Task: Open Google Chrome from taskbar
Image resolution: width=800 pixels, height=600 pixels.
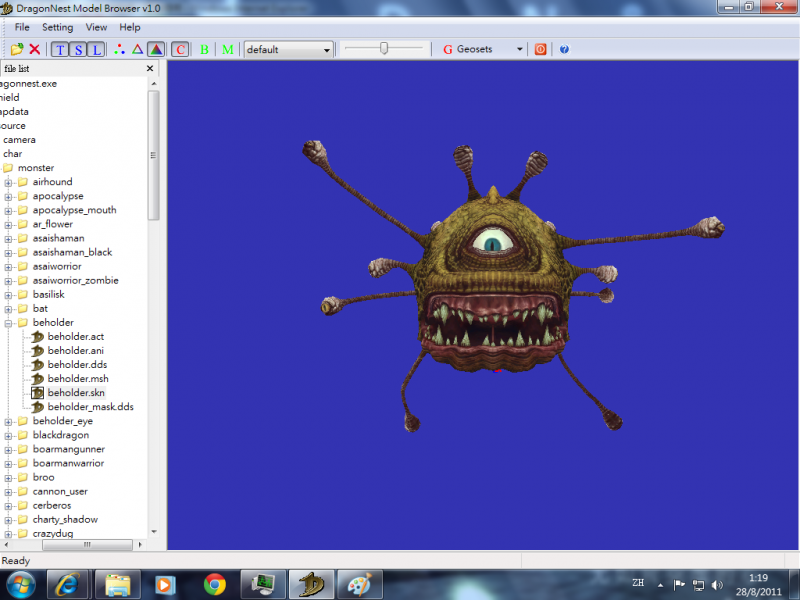Action: (x=215, y=584)
